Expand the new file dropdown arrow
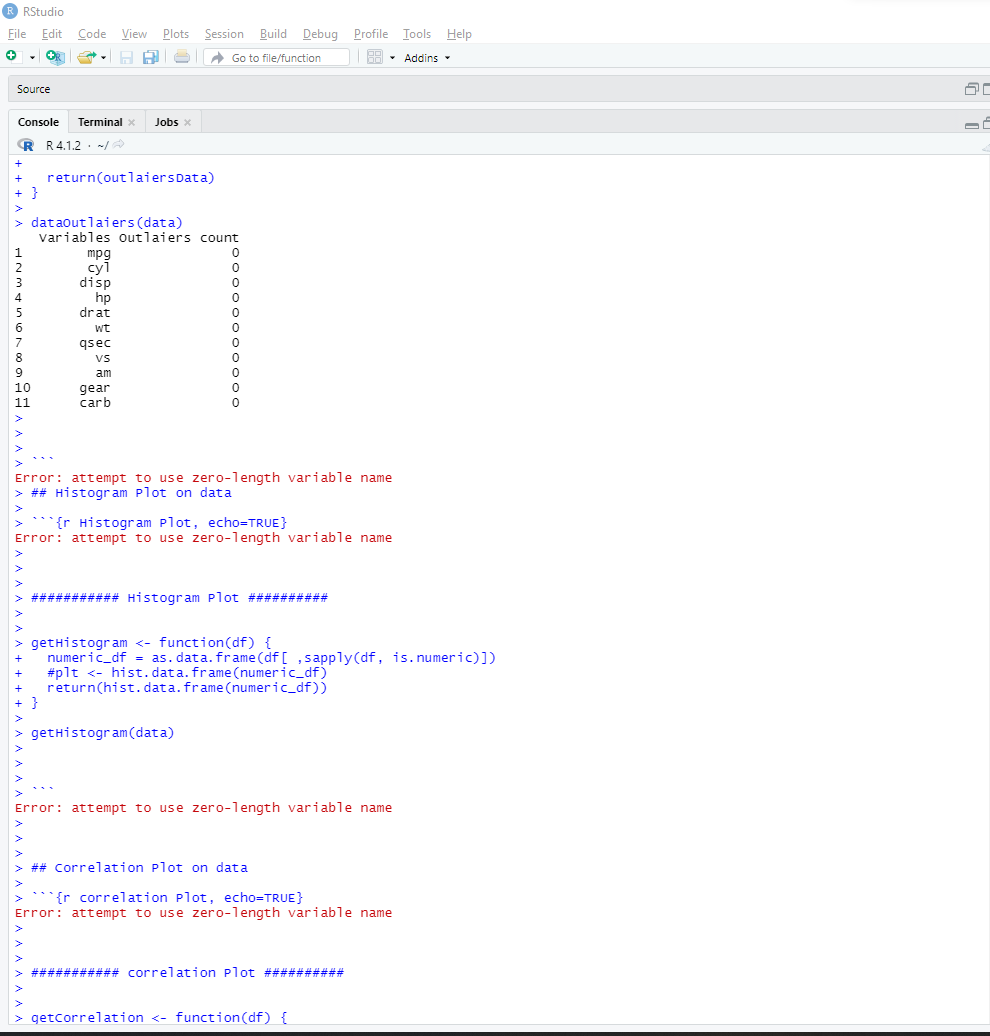 point(30,57)
